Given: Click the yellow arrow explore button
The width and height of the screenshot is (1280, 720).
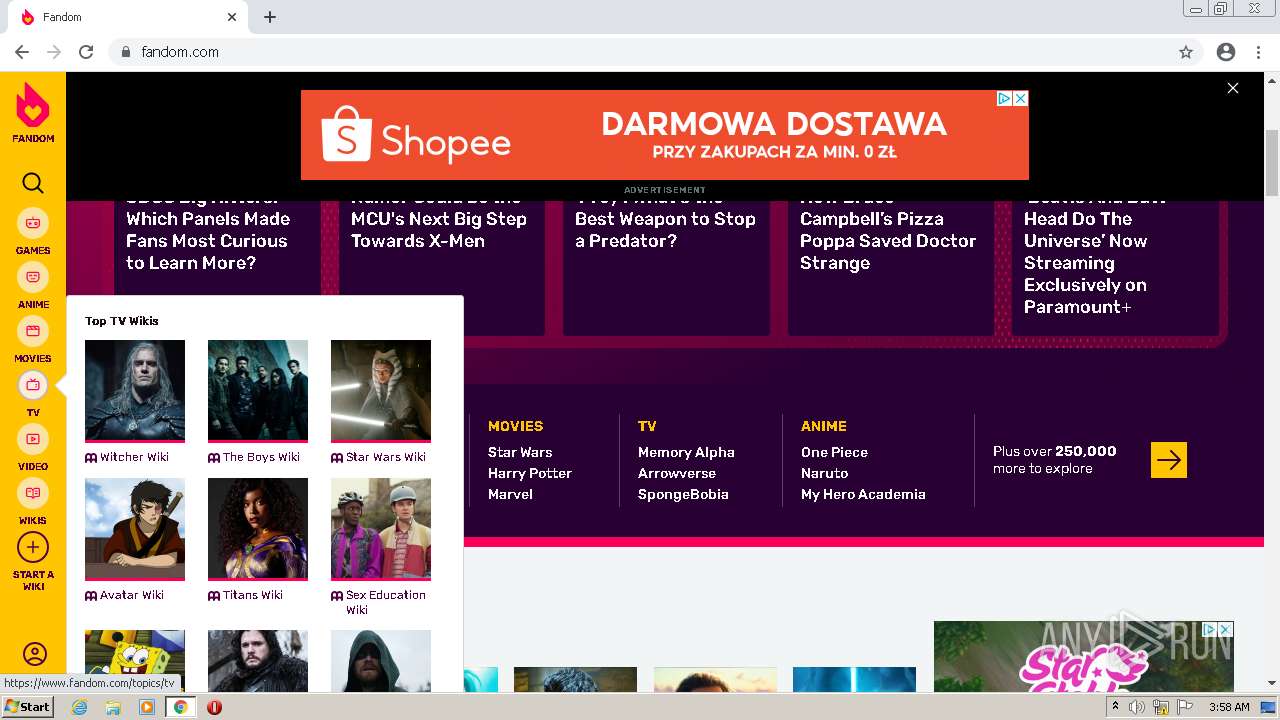Looking at the screenshot, I should point(1169,460).
